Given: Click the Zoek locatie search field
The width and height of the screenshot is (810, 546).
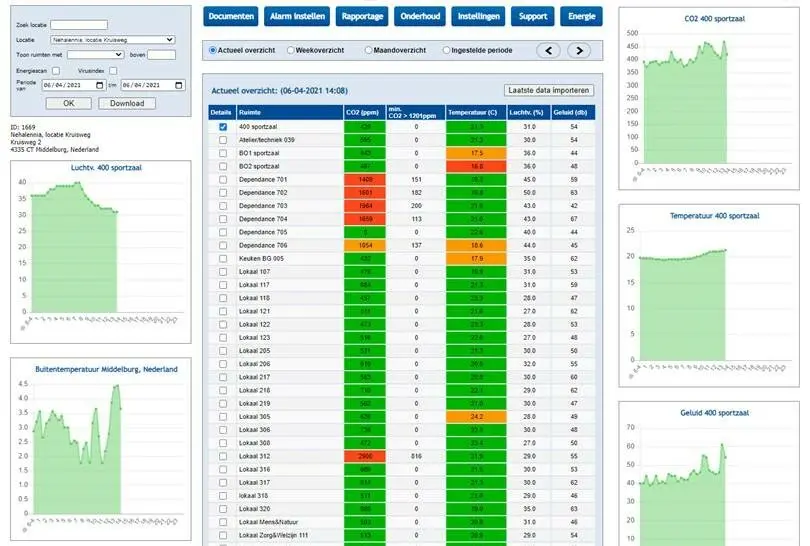Looking at the screenshot, I should (78, 24).
